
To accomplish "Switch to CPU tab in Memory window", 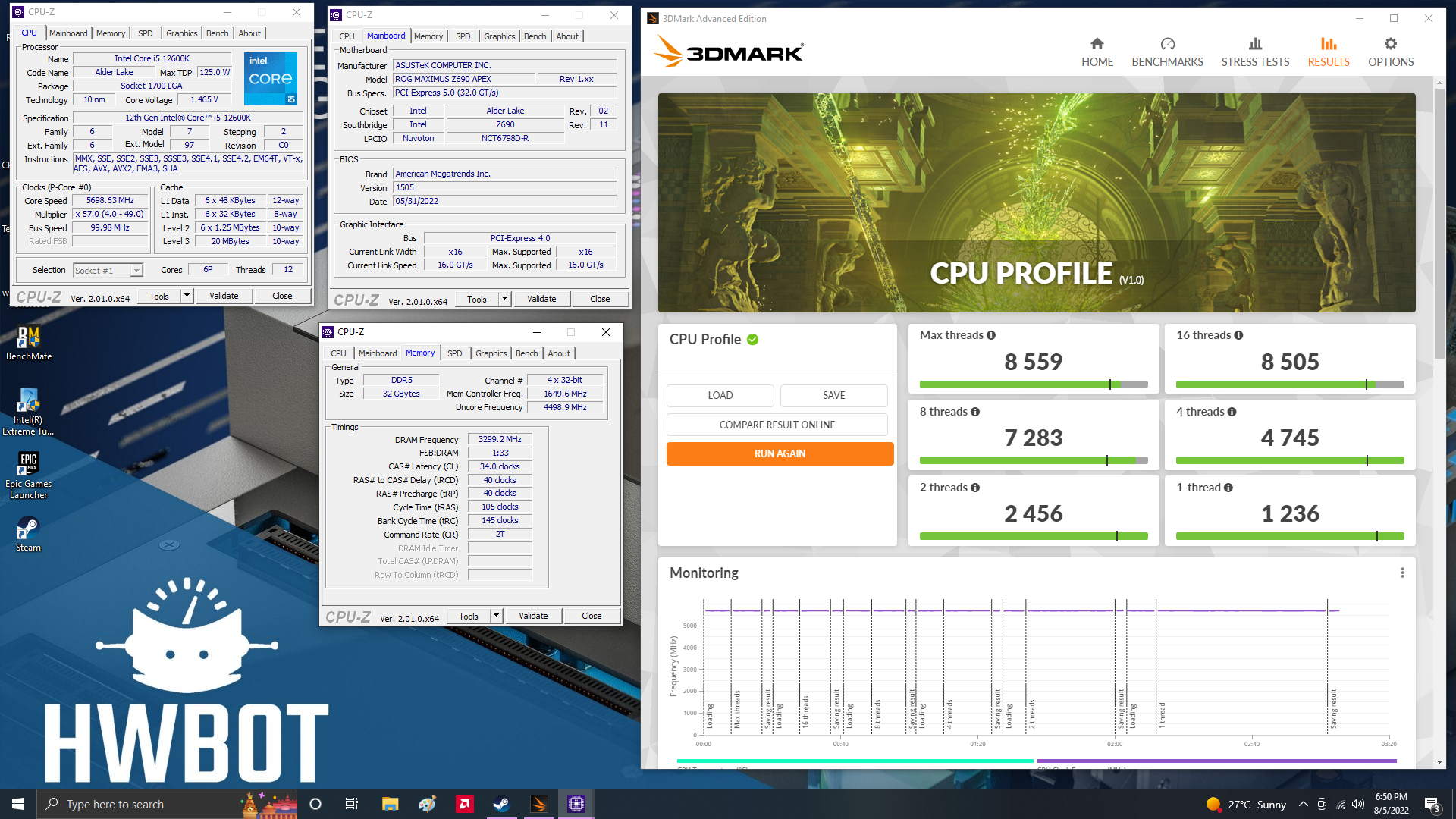I will 338,353.
